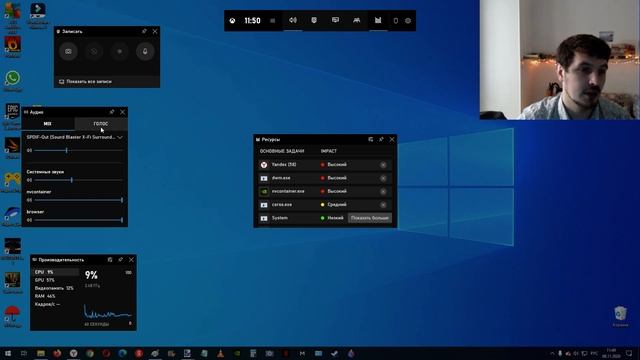This screenshot has height=360, width=640.
Task: Open Game Bar settings gear
Action: click(x=408, y=21)
